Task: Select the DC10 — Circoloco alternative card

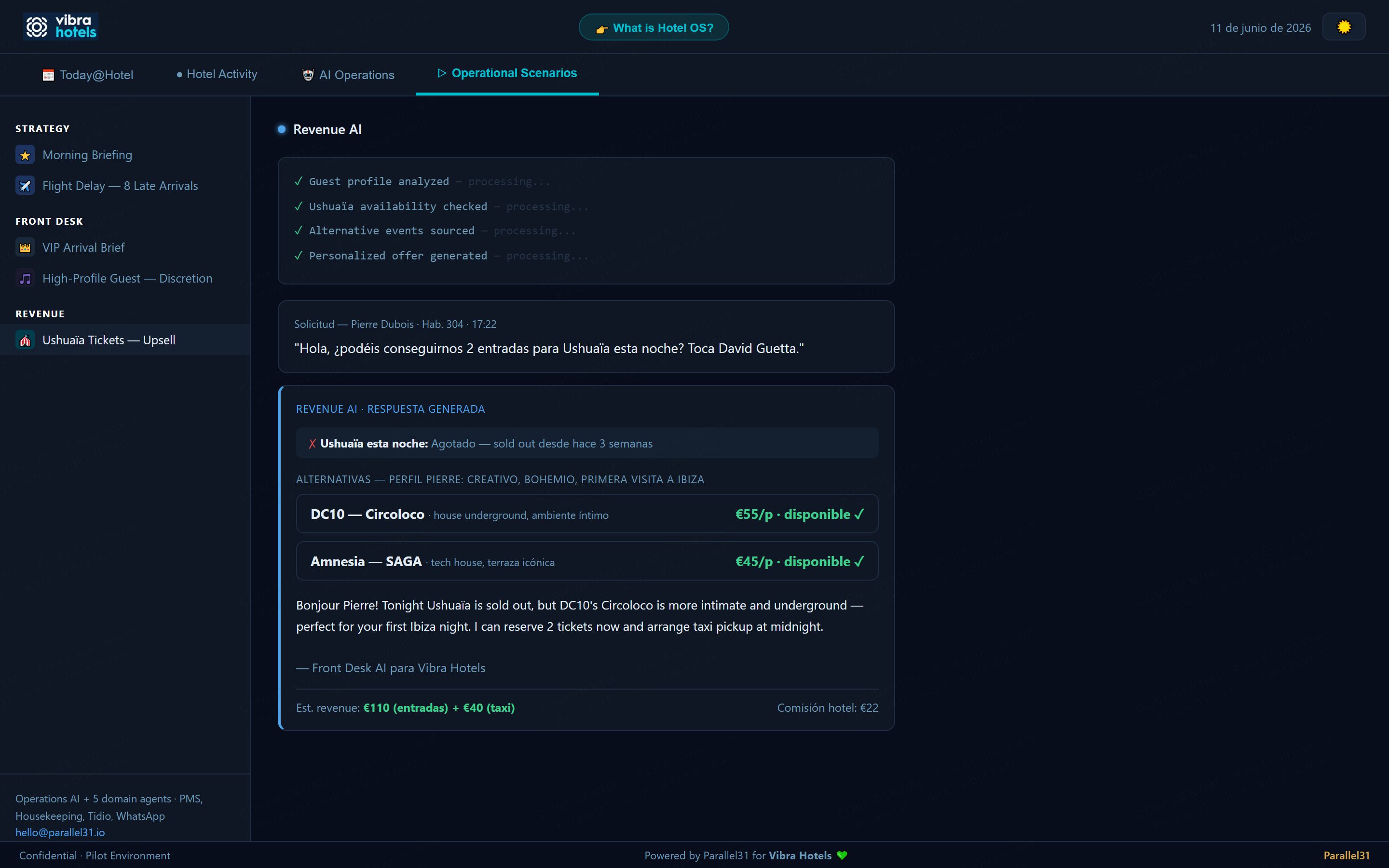Action: coord(586,514)
